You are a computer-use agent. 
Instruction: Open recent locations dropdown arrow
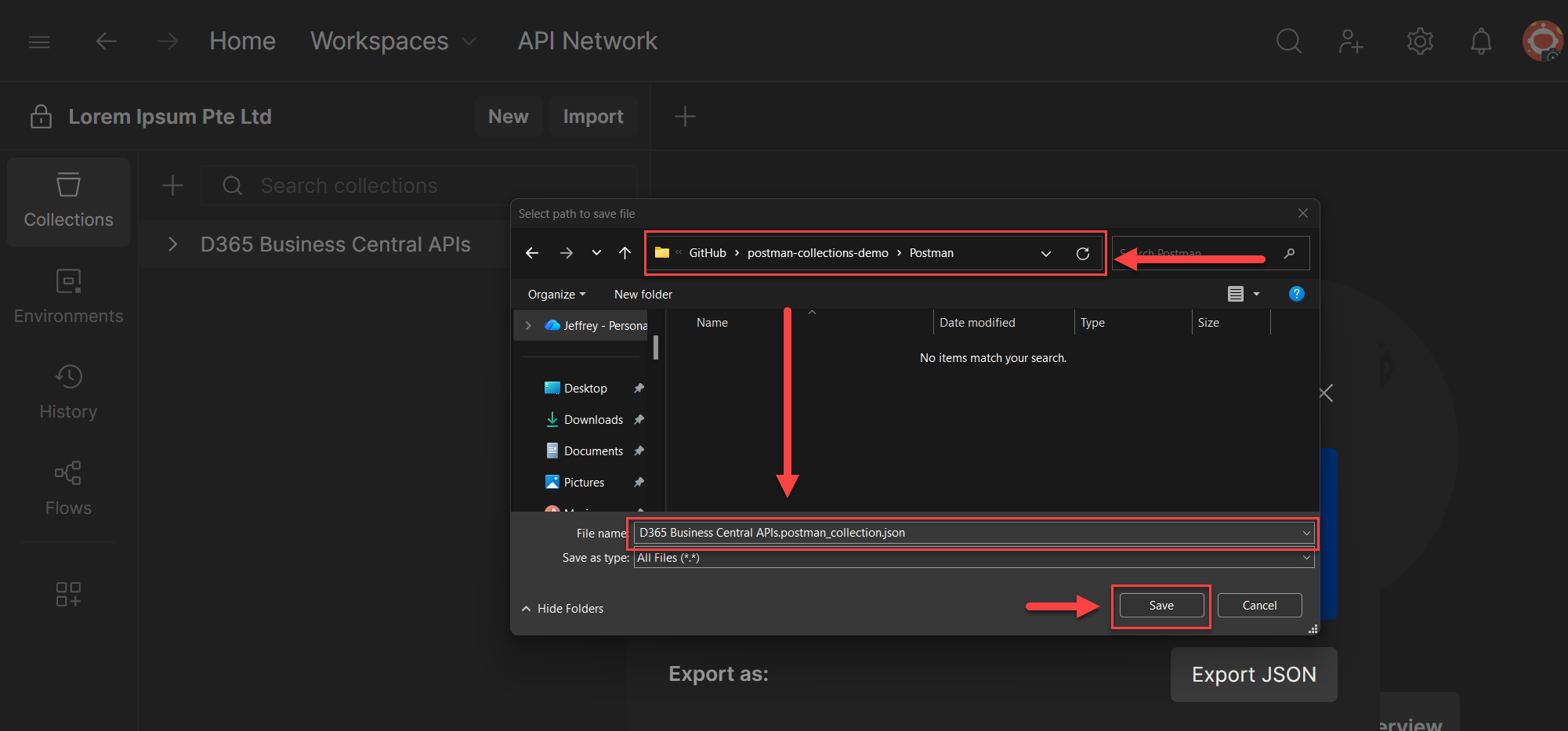pyautogui.click(x=596, y=253)
